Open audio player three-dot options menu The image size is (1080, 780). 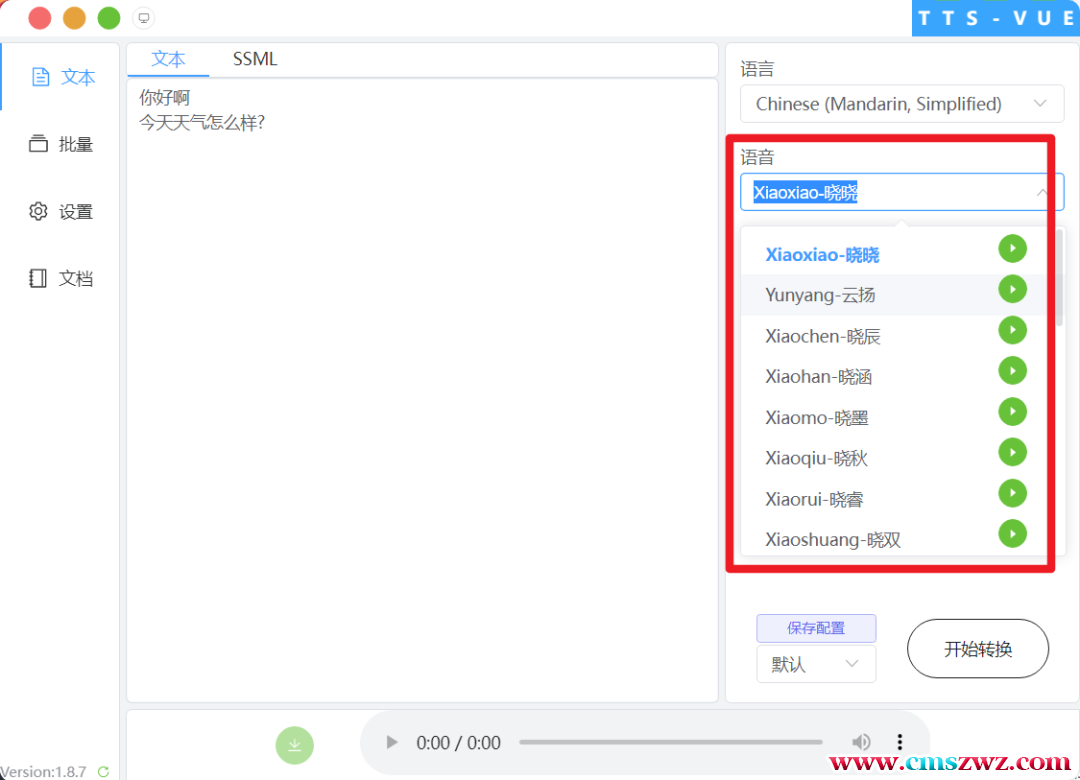[x=900, y=742]
